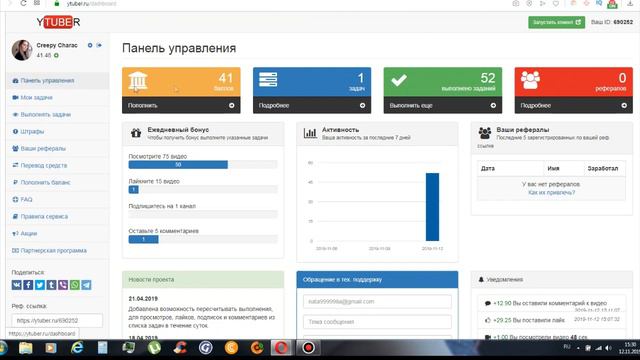Open Партнерская программа sidebar item
This screenshot has width=640, height=360.
tap(58, 251)
